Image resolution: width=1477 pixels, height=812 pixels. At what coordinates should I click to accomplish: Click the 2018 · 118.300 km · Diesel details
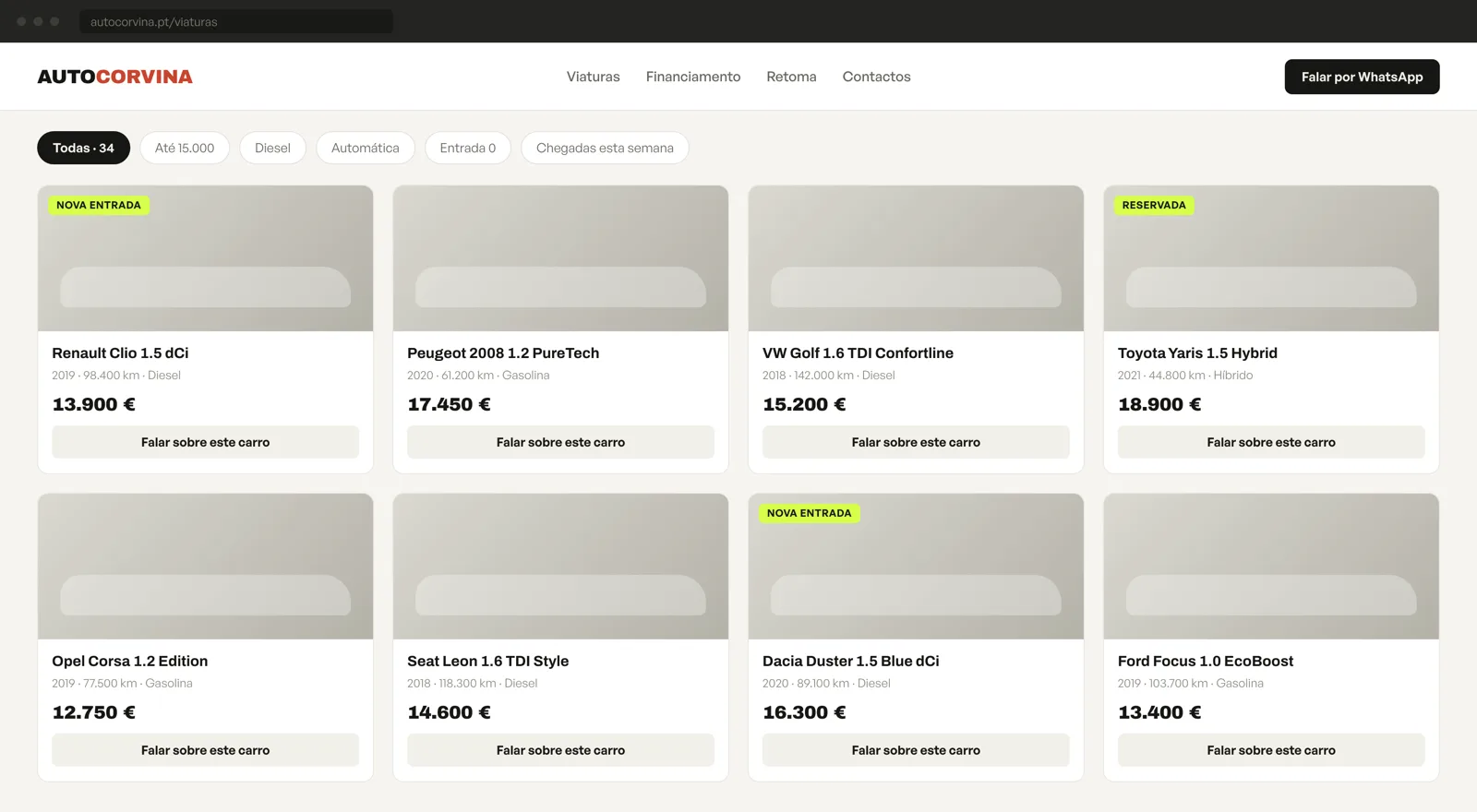point(473,684)
